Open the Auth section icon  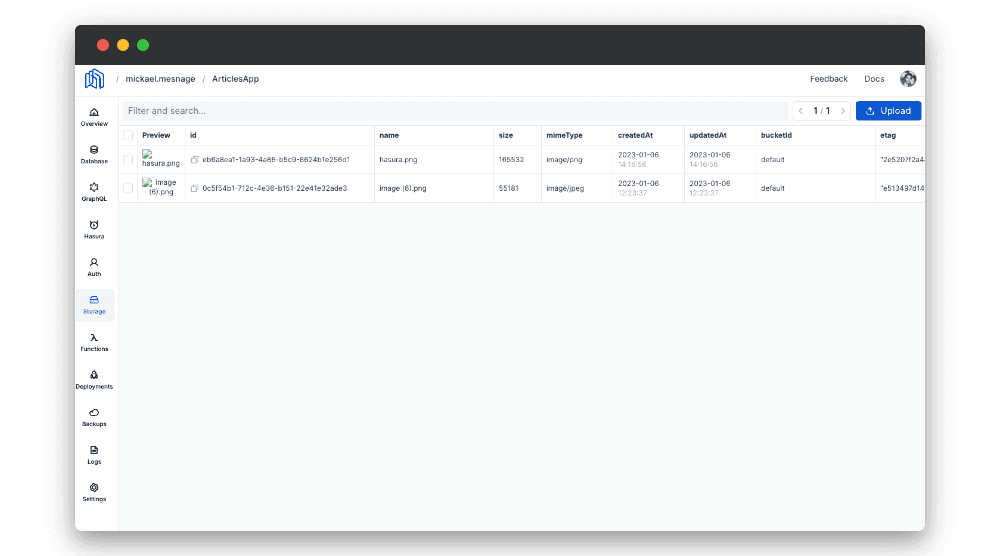coord(94,262)
